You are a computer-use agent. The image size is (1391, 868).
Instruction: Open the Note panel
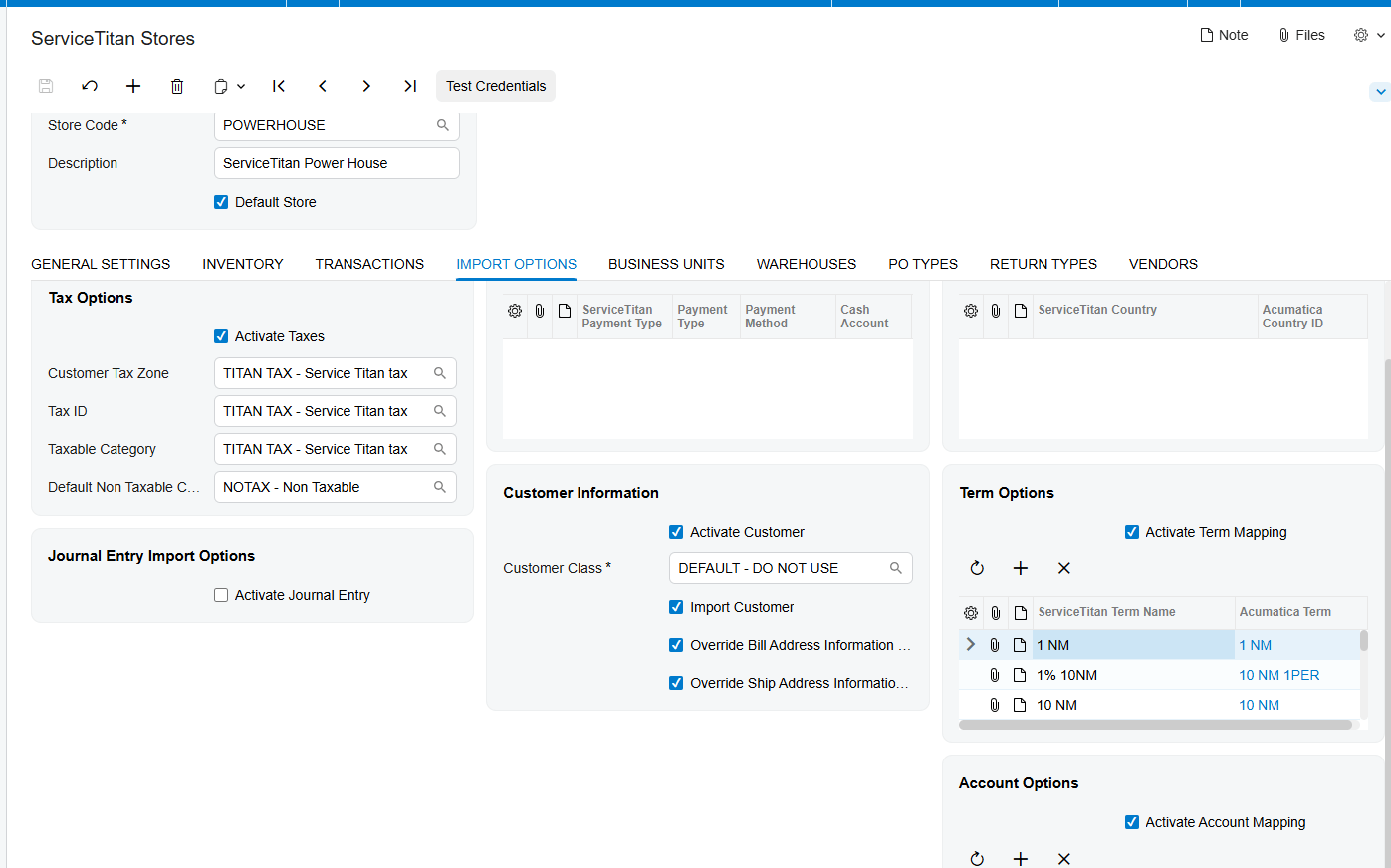click(x=1224, y=35)
